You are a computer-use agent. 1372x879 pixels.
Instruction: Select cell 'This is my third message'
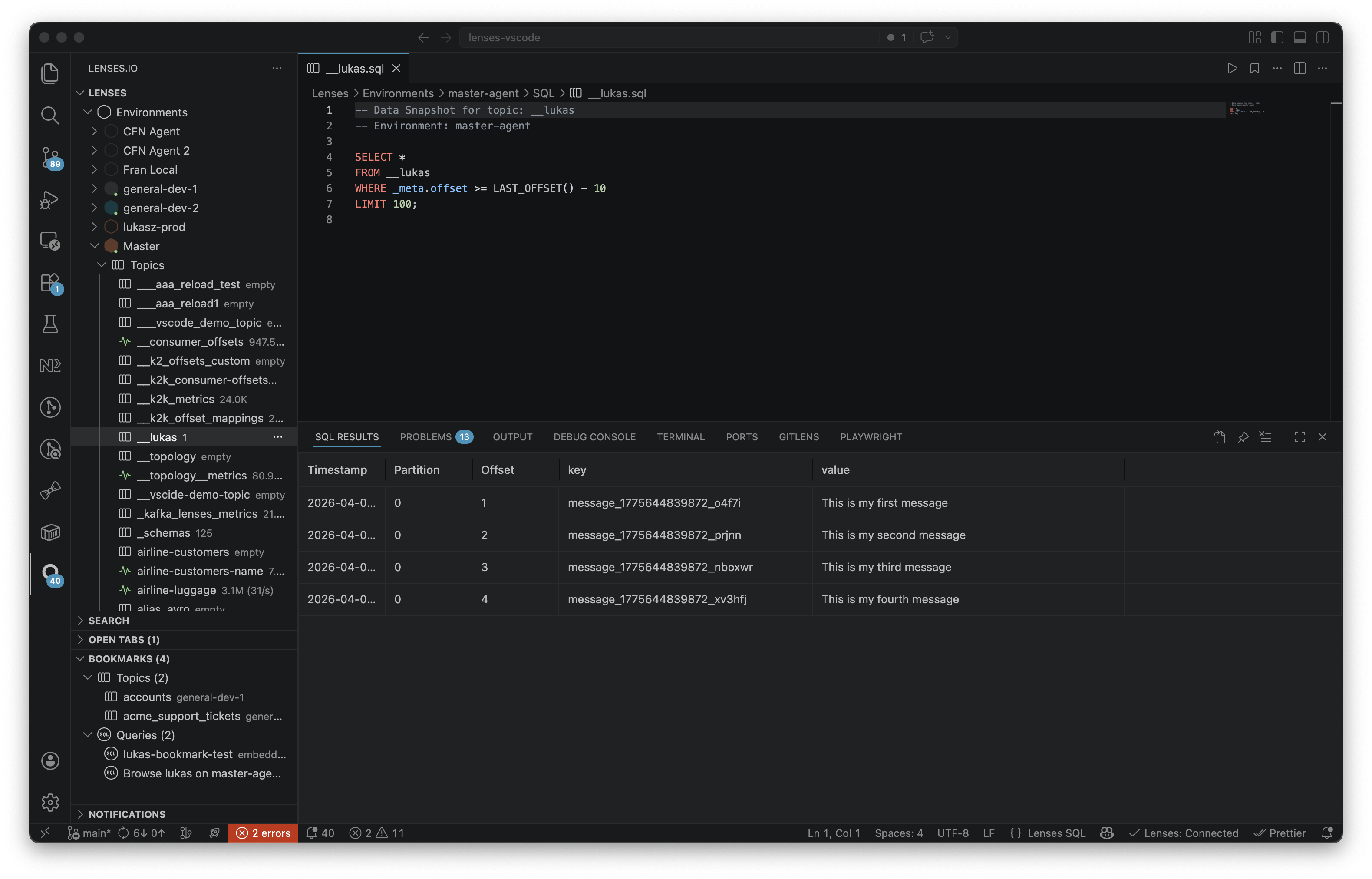click(x=967, y=567)
